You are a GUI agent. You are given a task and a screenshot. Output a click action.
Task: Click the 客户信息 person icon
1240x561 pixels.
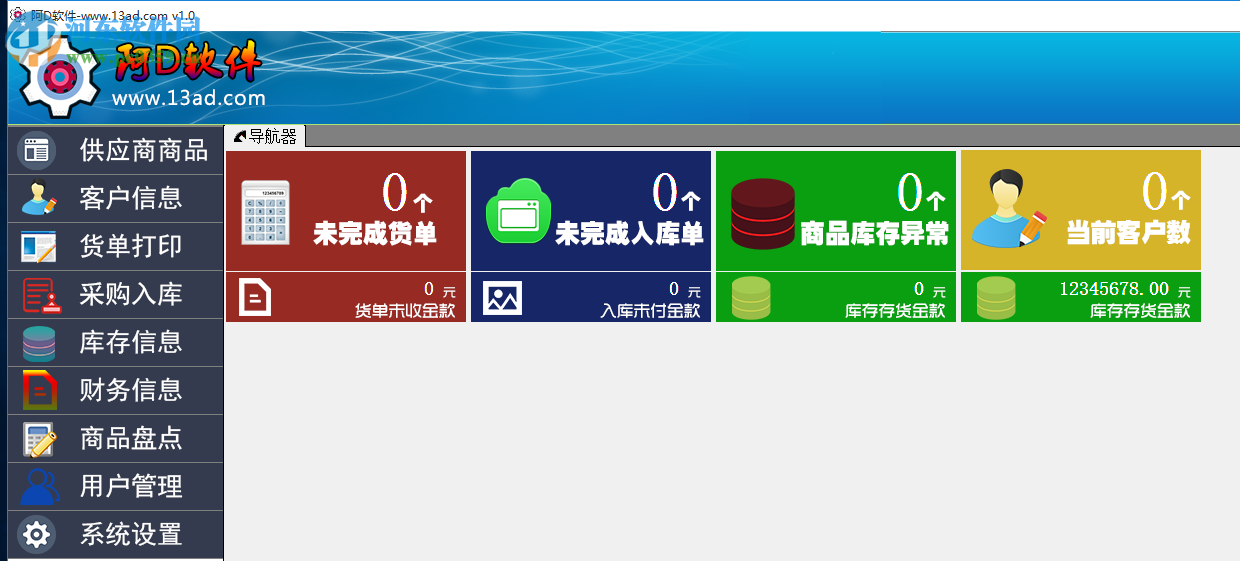coord(39,198)
